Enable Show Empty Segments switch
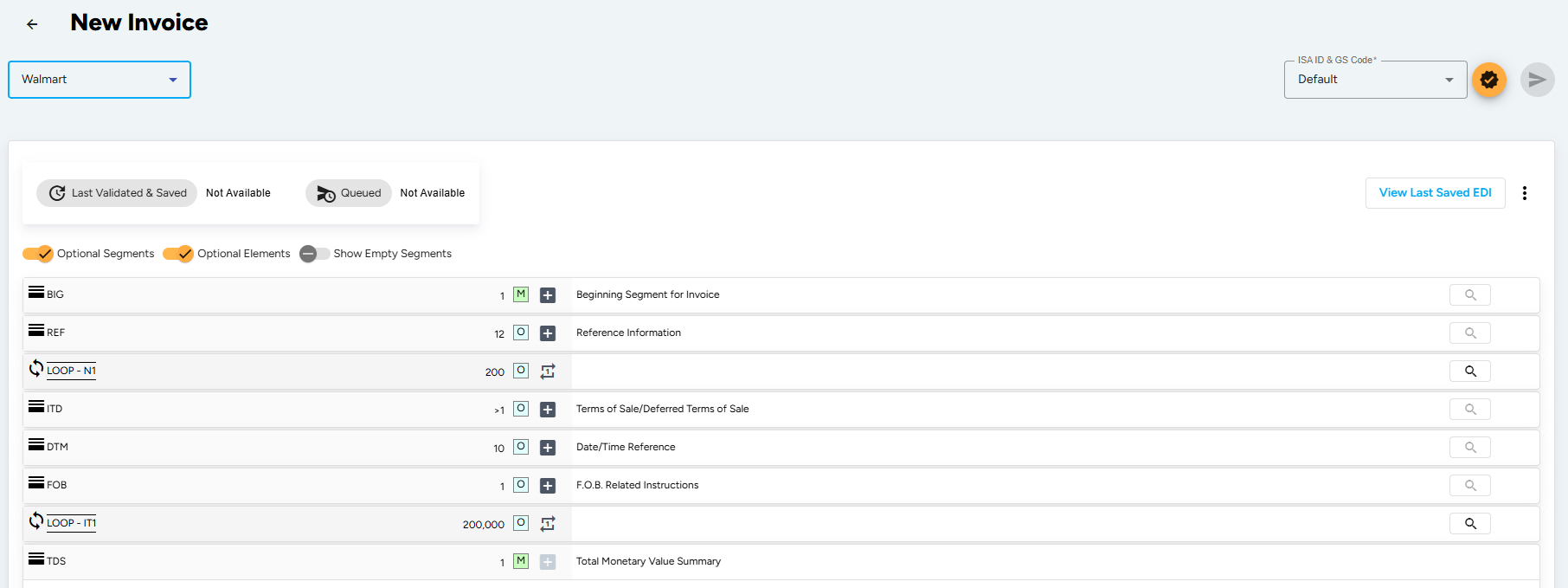Image resolution: width=1568 pixels, height=588 pixels. click(314, 254)
